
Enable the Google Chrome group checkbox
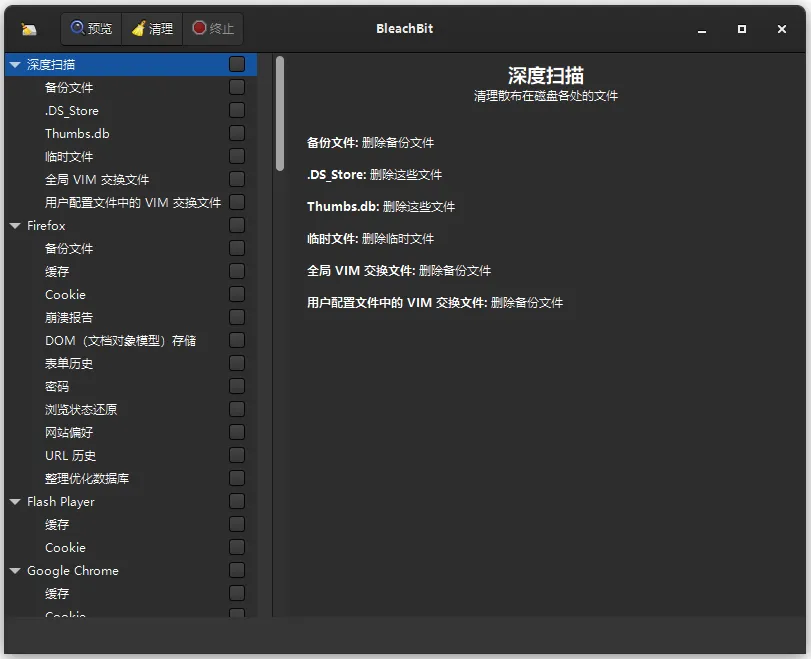tap(237, 570)
